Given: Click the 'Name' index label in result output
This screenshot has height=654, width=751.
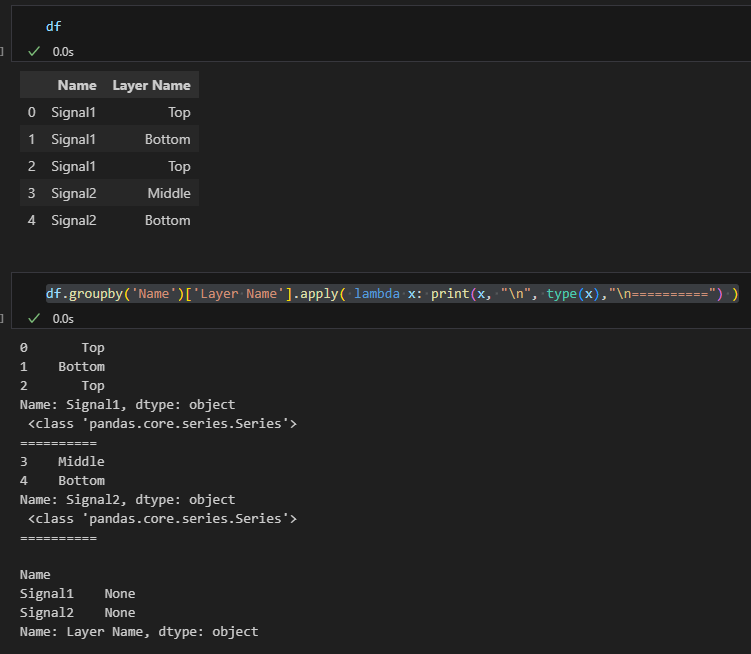Looking at the screenshot, I should 35,574.
